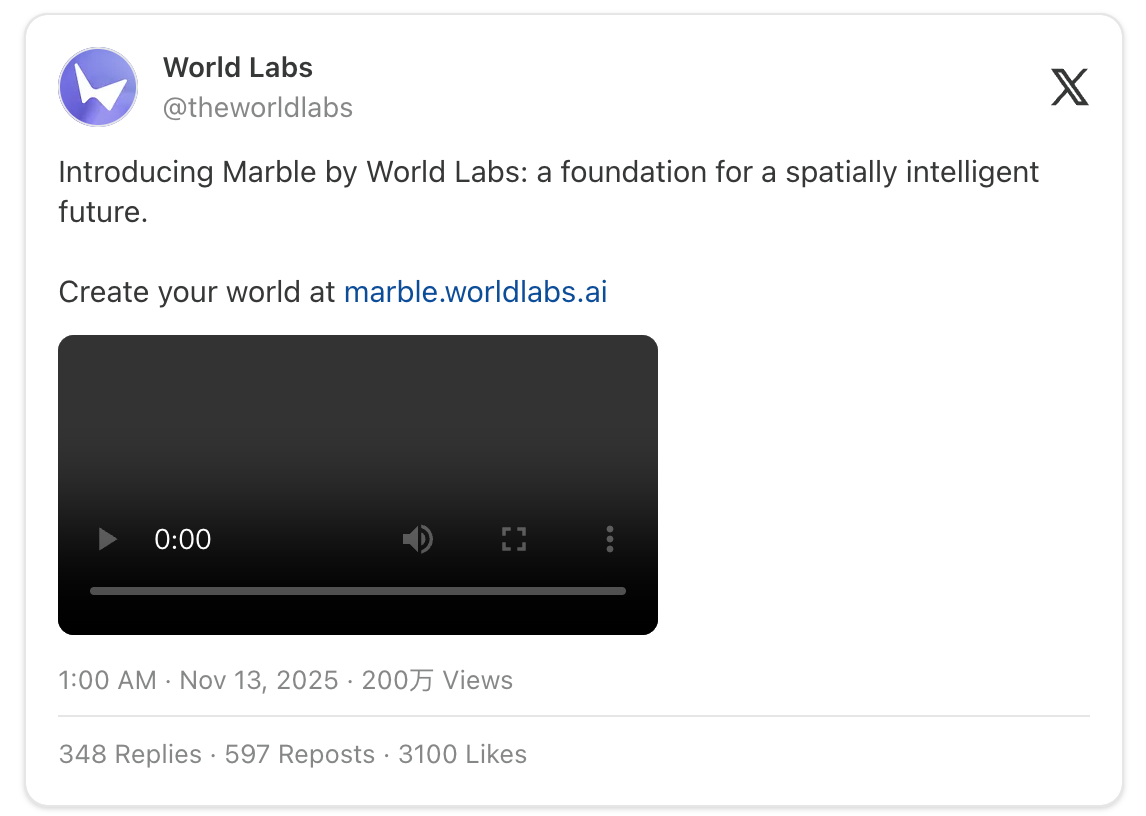This screenshot has width=1146, height=816.
Task: Open the marble.worldlabs.ai link
Action: (x=475, y=292)
